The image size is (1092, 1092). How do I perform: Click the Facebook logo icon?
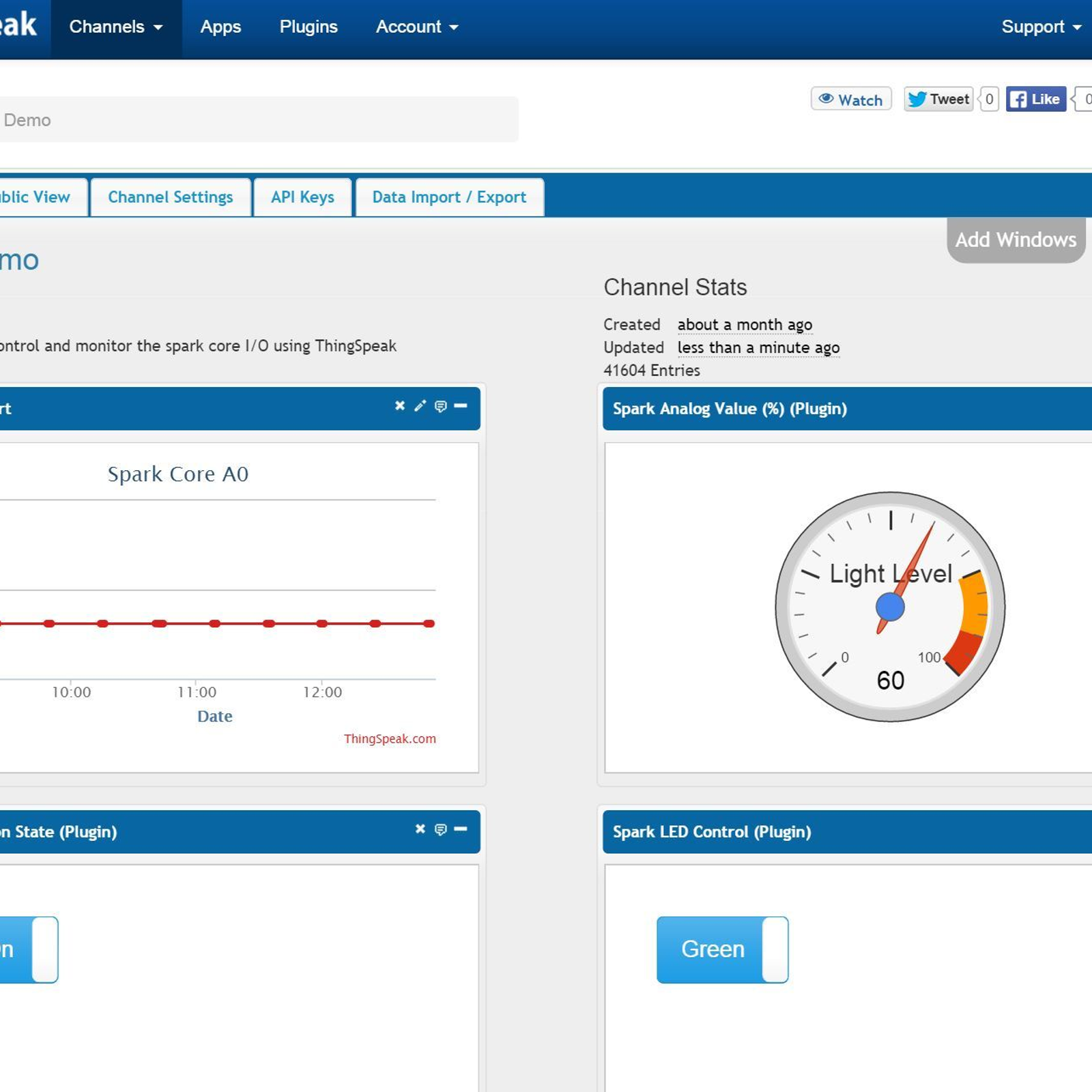(1018, 100)
